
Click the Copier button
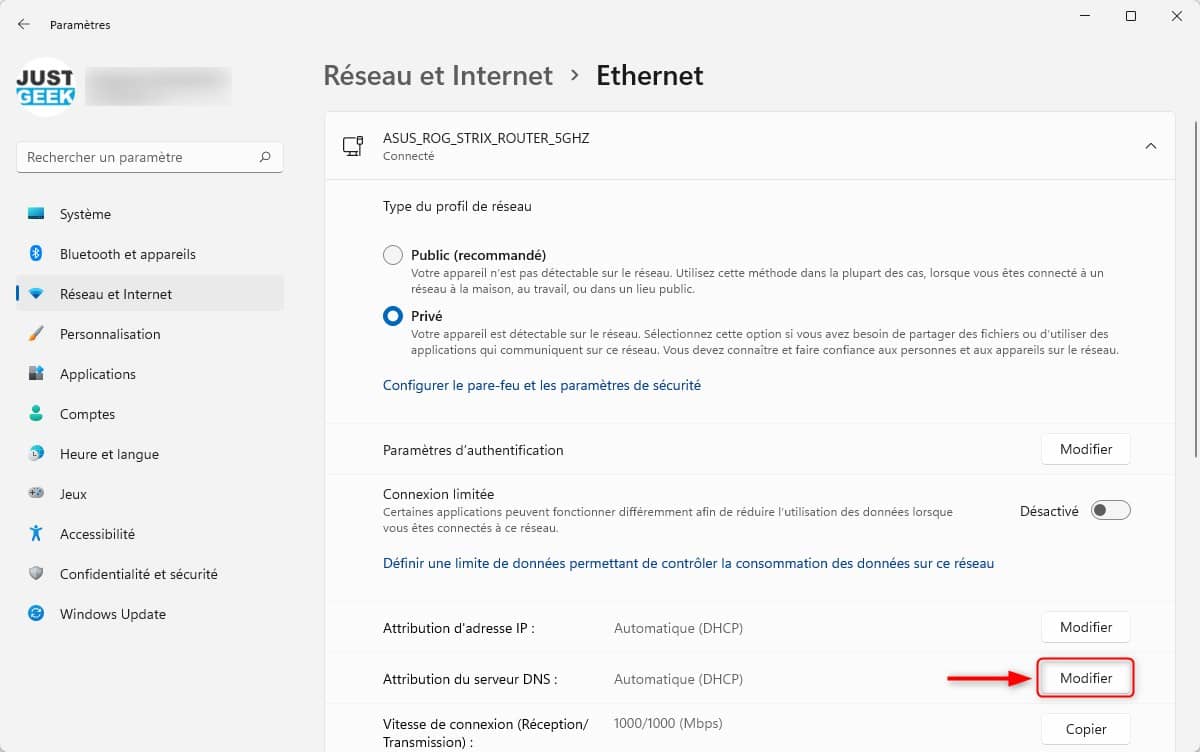pyautogui.click(x=1086, y=729)
